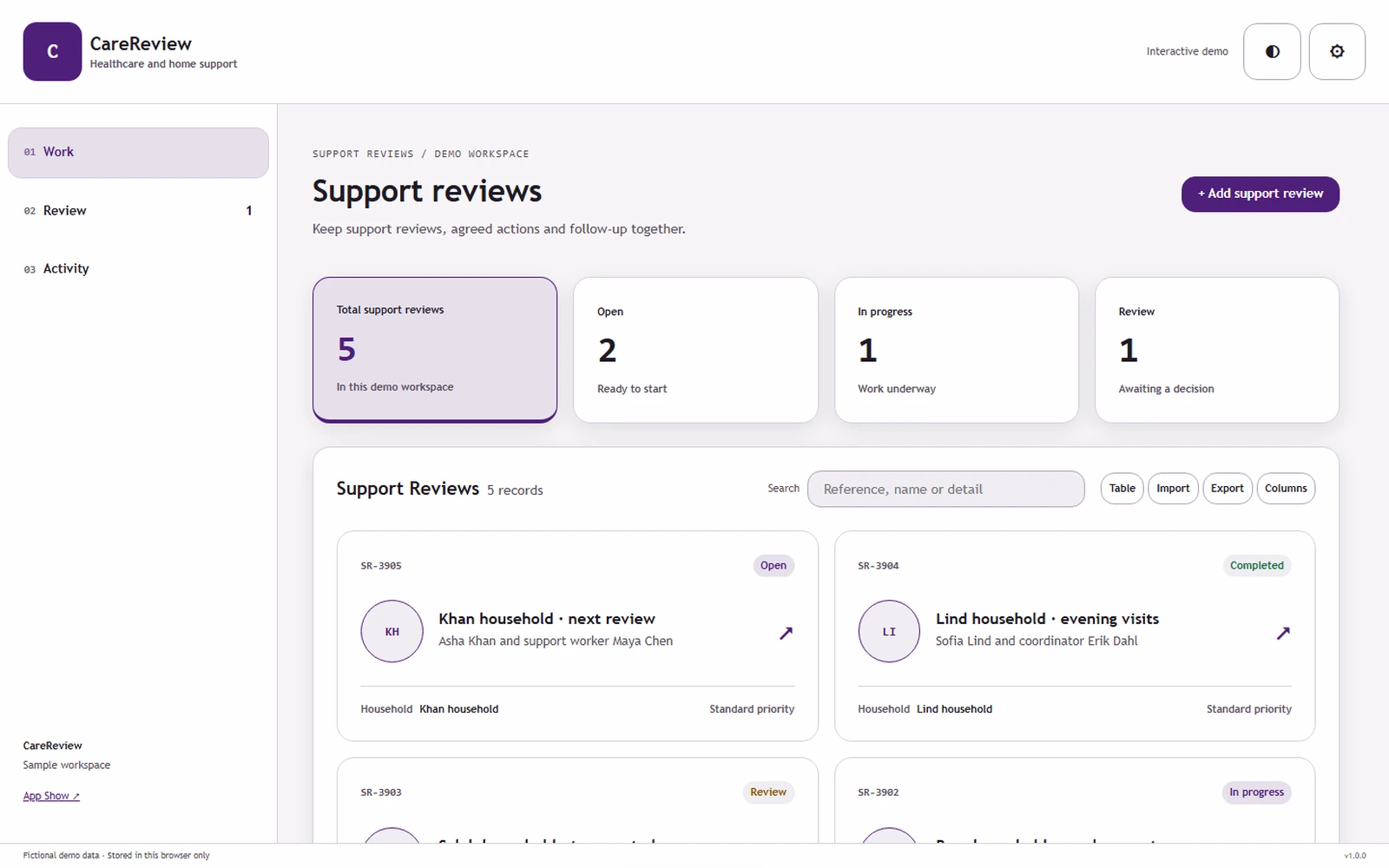
Task: Click 'Standard priority' on the Khan household card
Action: coord(752,709)
